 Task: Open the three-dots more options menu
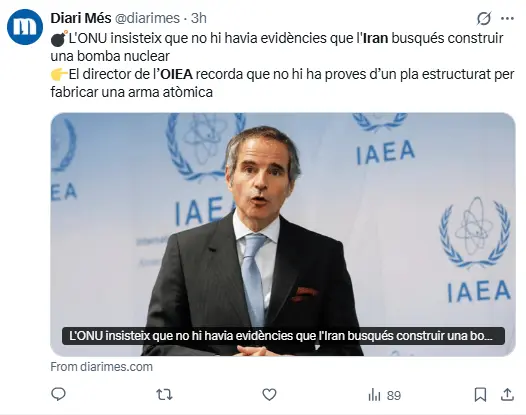[507, 18]
